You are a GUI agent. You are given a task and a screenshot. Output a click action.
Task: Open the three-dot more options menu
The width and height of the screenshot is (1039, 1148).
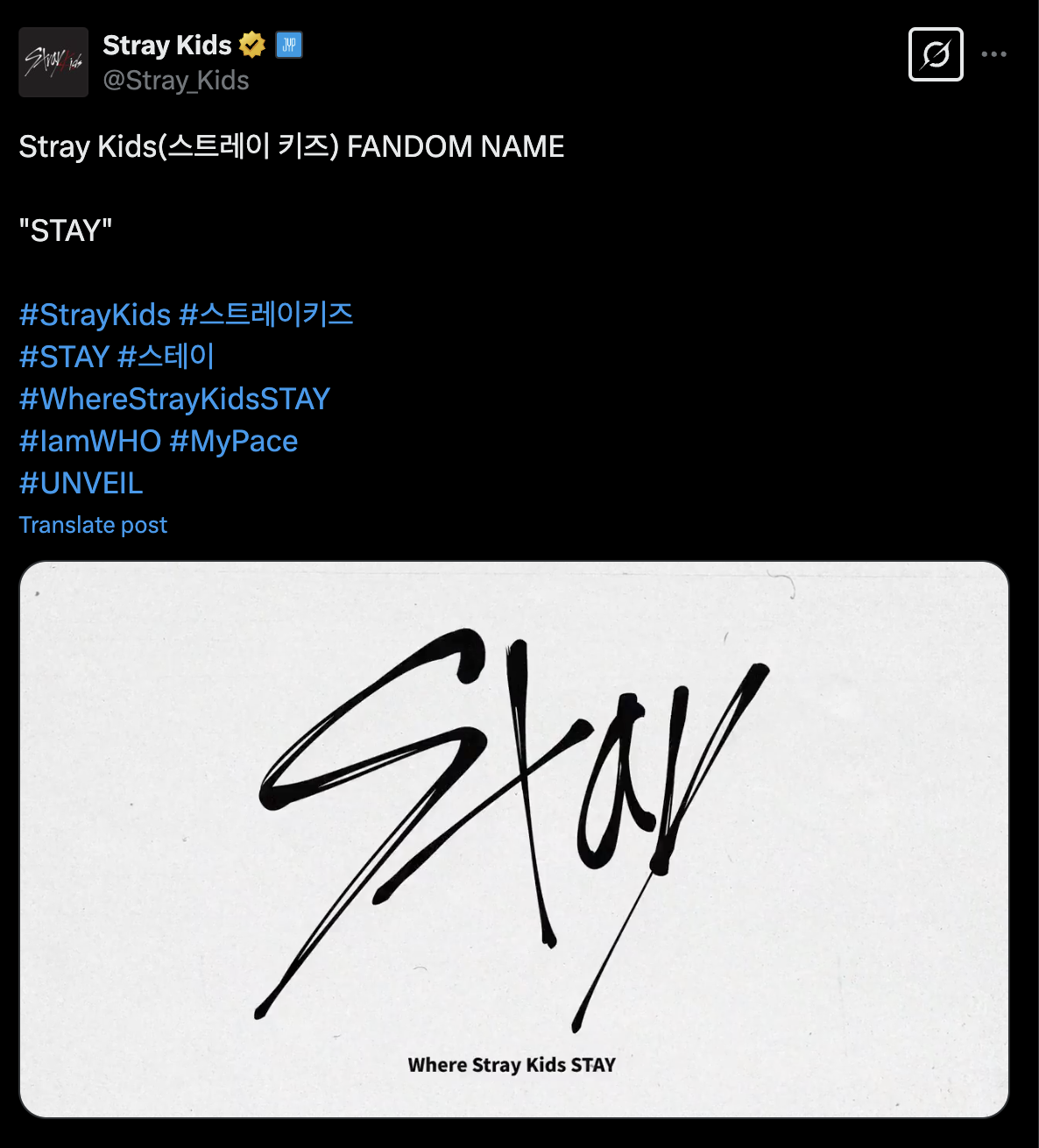point(994,54)
